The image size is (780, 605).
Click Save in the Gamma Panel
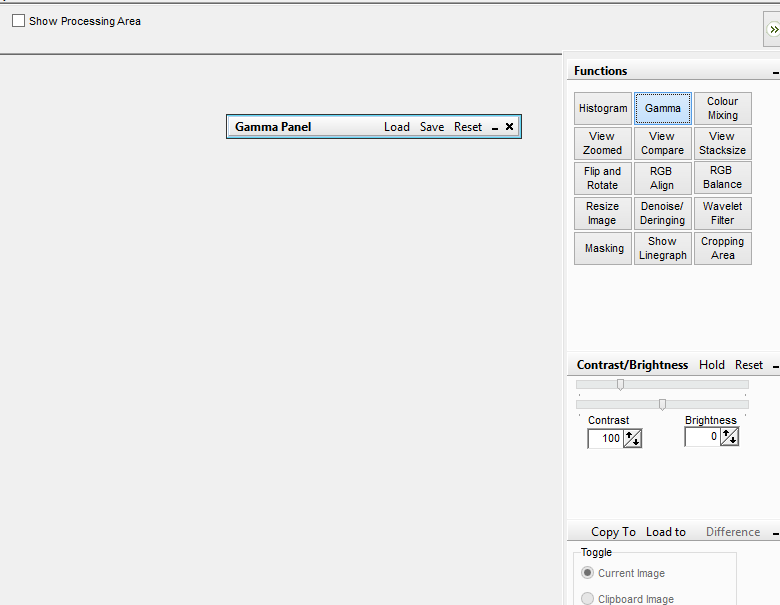click(x=432, y=127)
